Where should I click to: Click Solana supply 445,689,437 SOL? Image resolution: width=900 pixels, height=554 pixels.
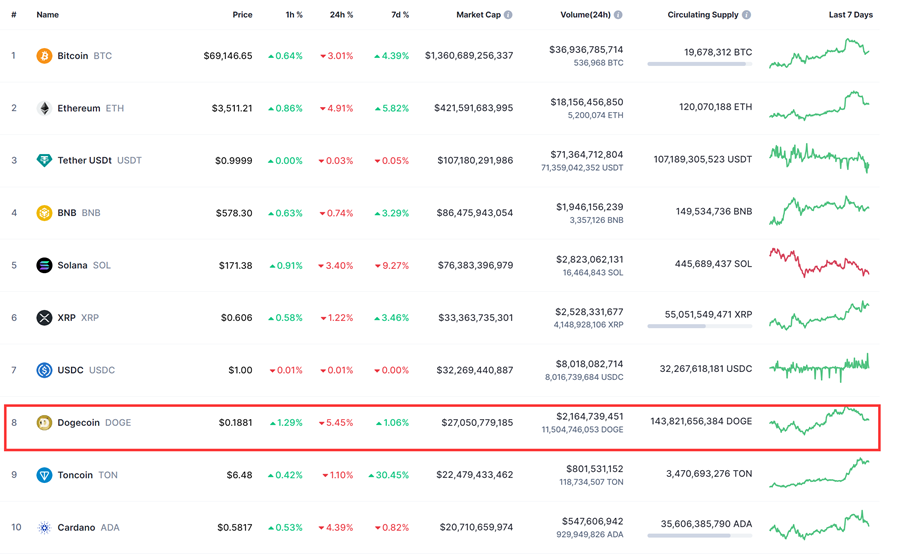tap(713, 264)
